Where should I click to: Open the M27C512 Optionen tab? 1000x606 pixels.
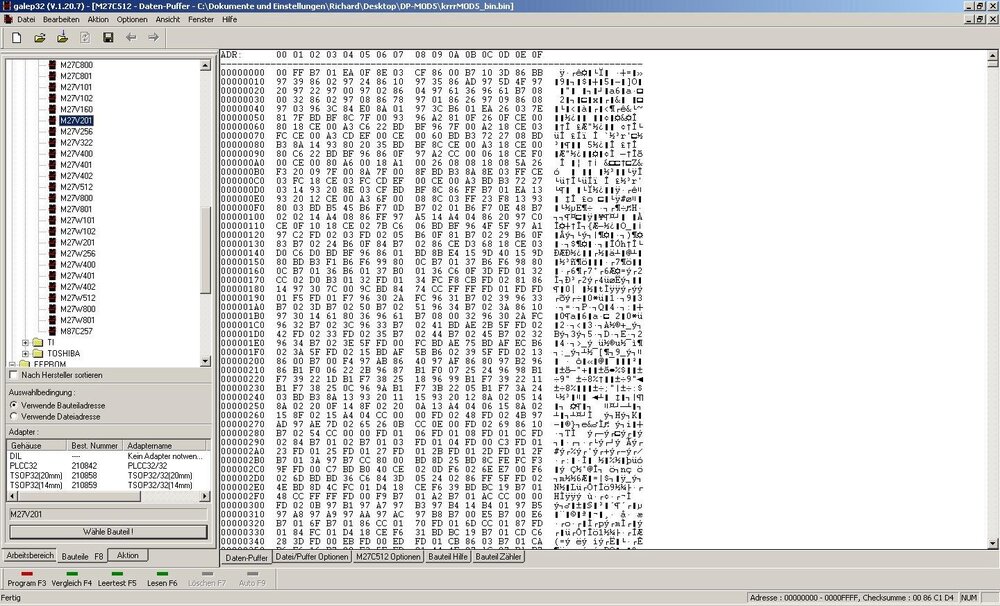388,557
